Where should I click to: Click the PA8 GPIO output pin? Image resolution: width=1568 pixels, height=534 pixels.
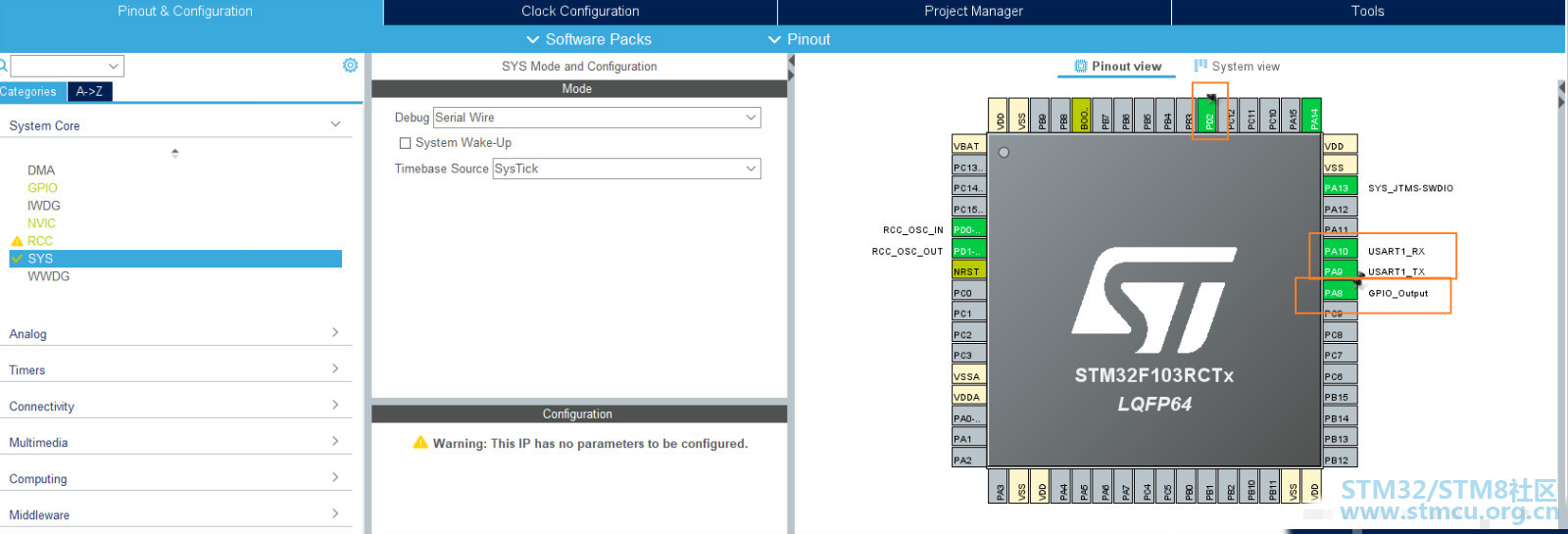pos(1340,293)
